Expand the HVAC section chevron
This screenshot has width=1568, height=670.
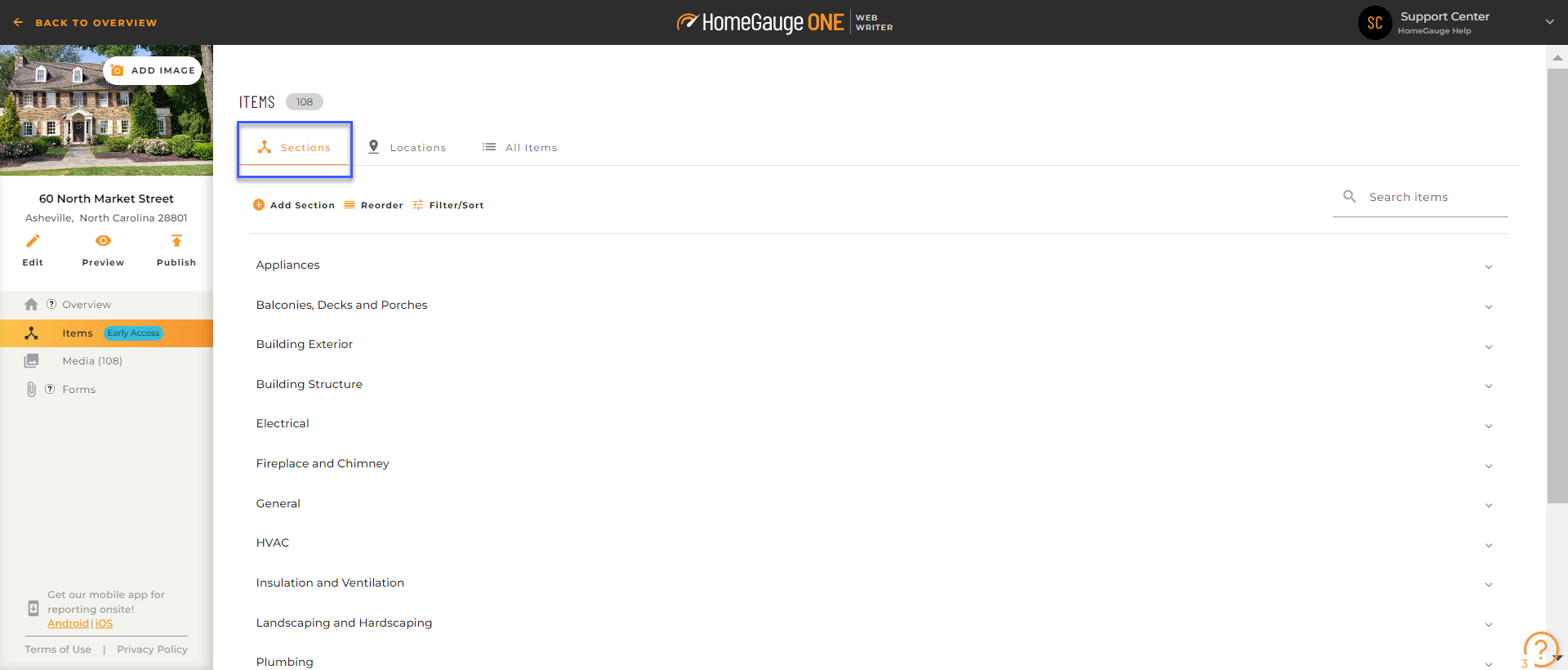[x=1489, y=546]
